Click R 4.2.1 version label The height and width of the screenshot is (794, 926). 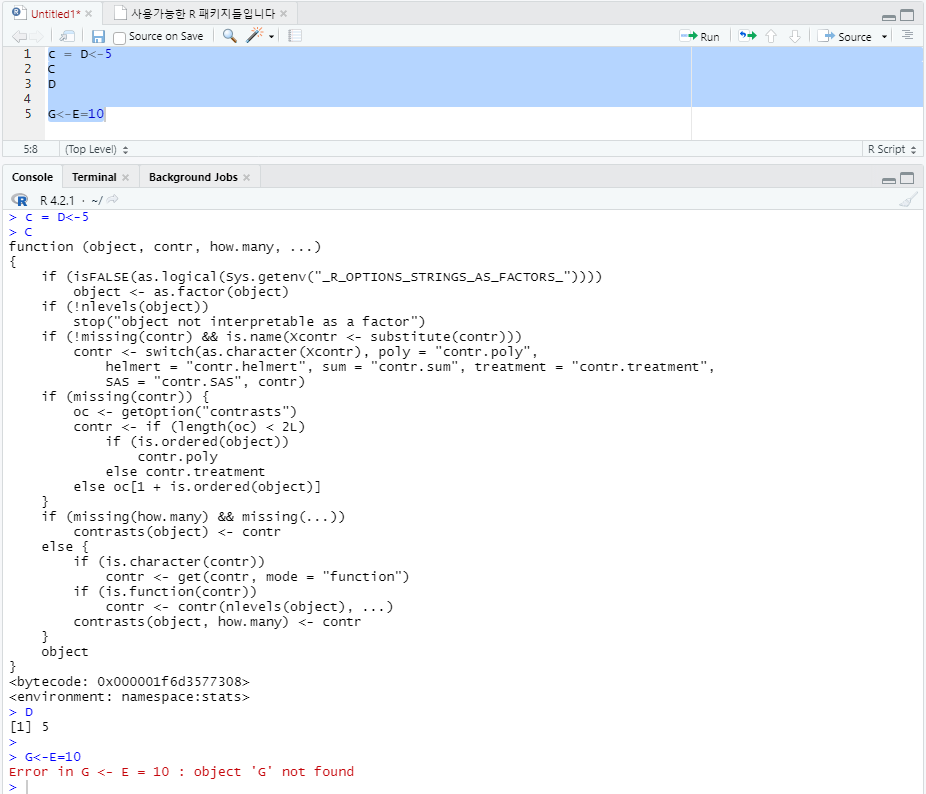[x=57, y=200]
